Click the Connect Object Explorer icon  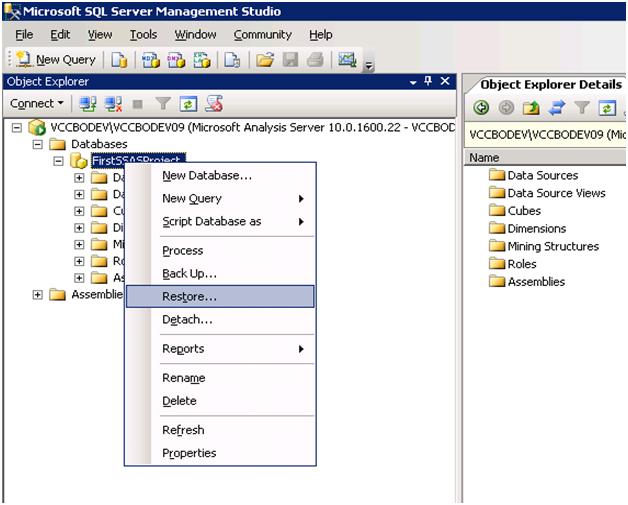[88, 104]
